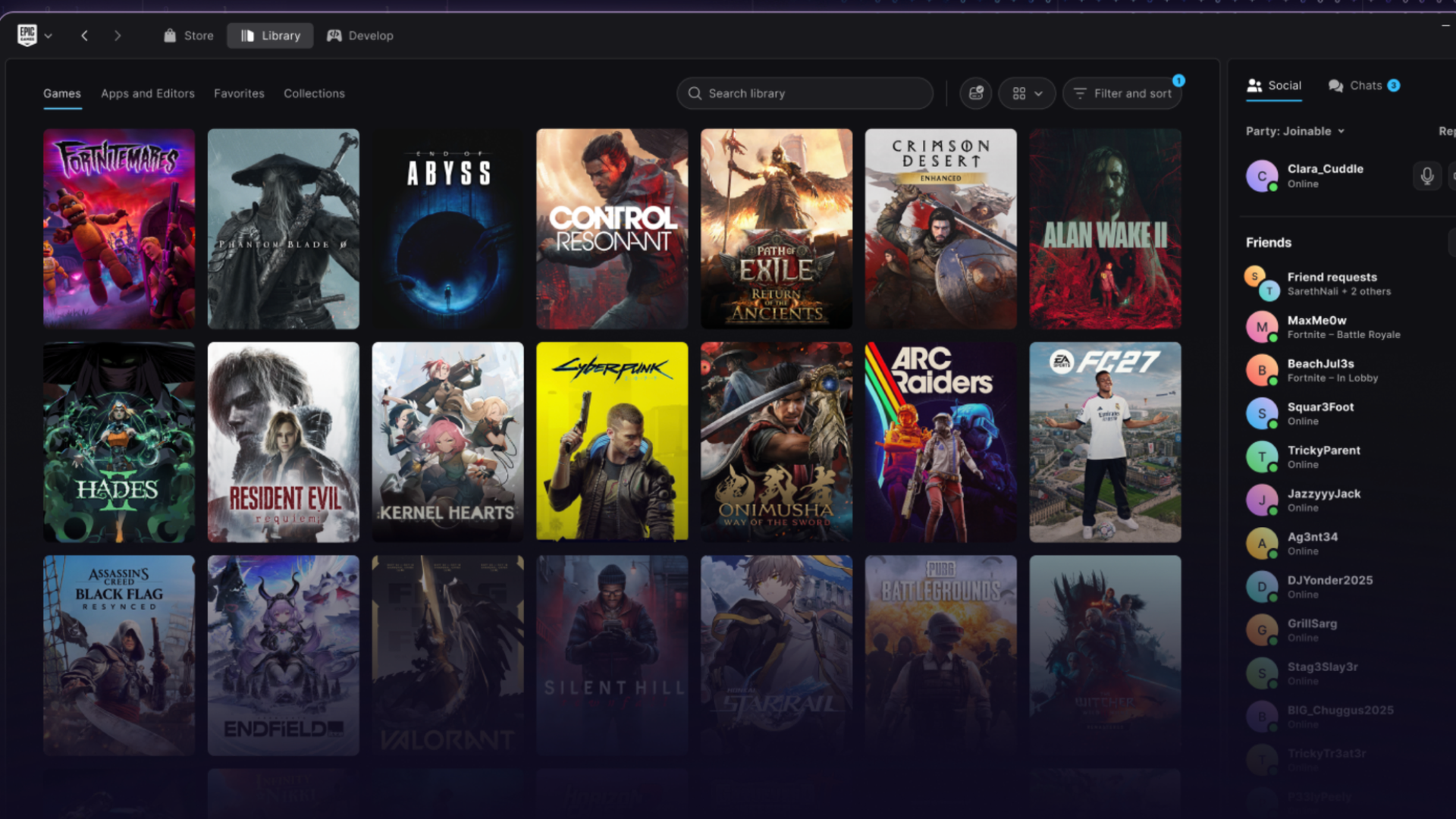Select the Games library tab
The image size is (1456, 819).
pos(62,93)
